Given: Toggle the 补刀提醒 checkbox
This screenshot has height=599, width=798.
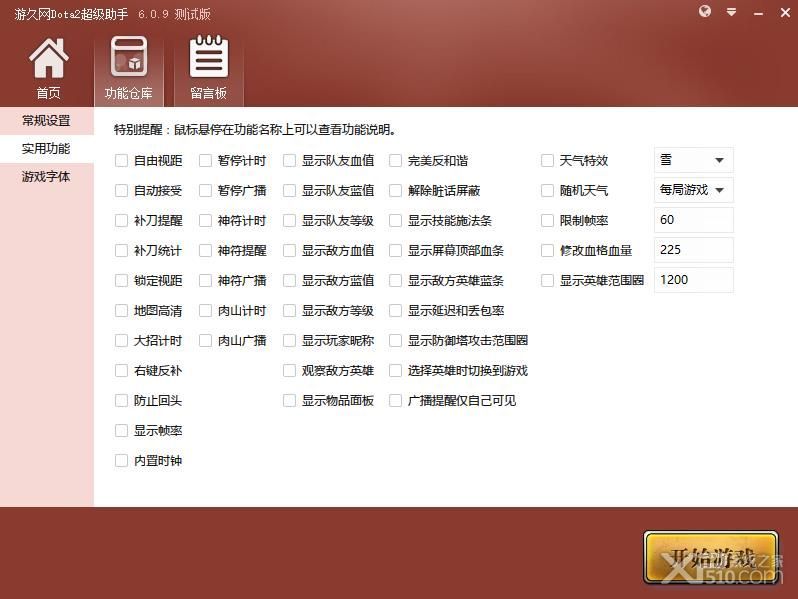Looking at the screenshot, I should coord(121,221).
